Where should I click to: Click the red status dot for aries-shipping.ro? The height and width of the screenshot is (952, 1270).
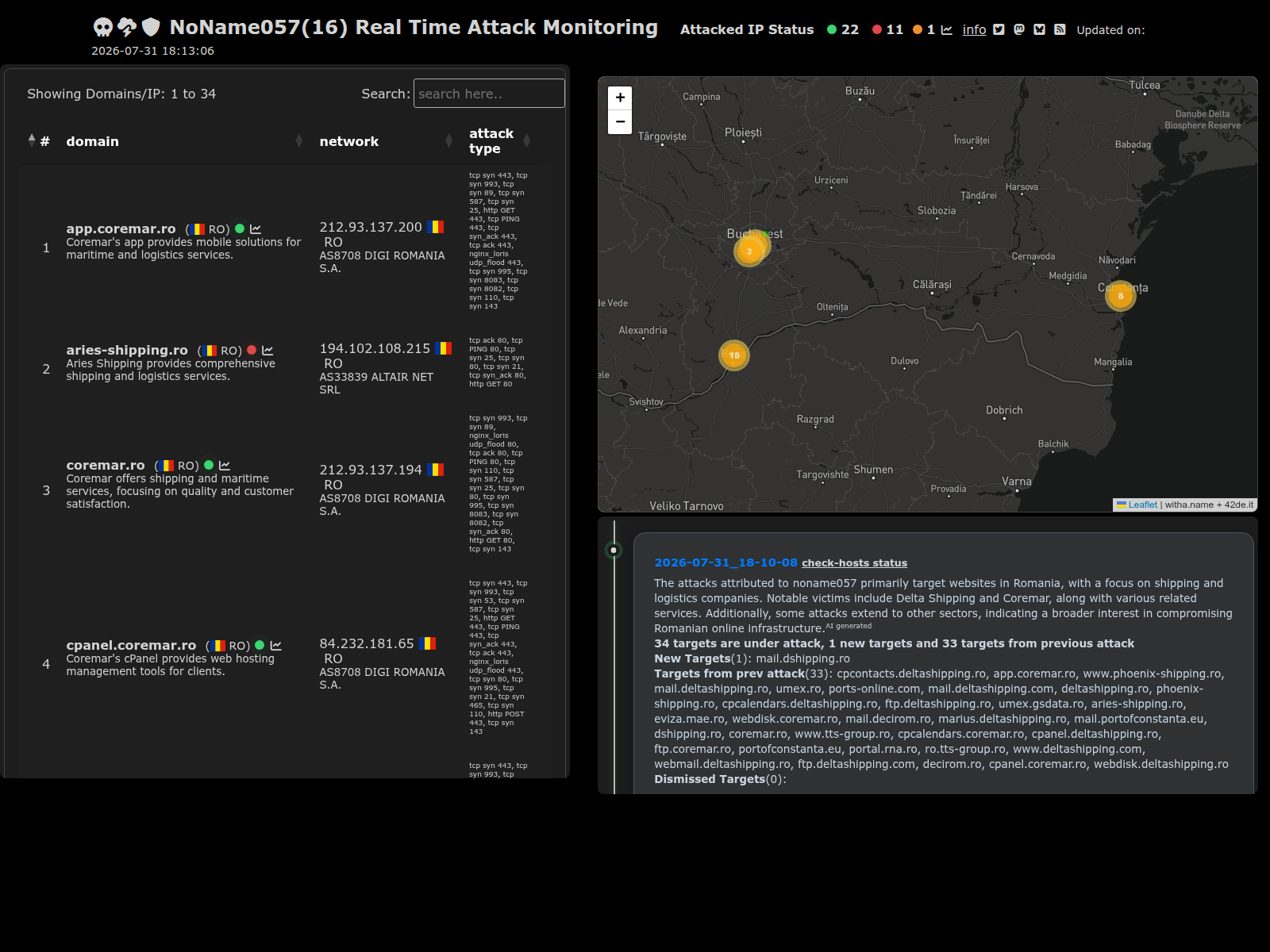pos(252,350)
